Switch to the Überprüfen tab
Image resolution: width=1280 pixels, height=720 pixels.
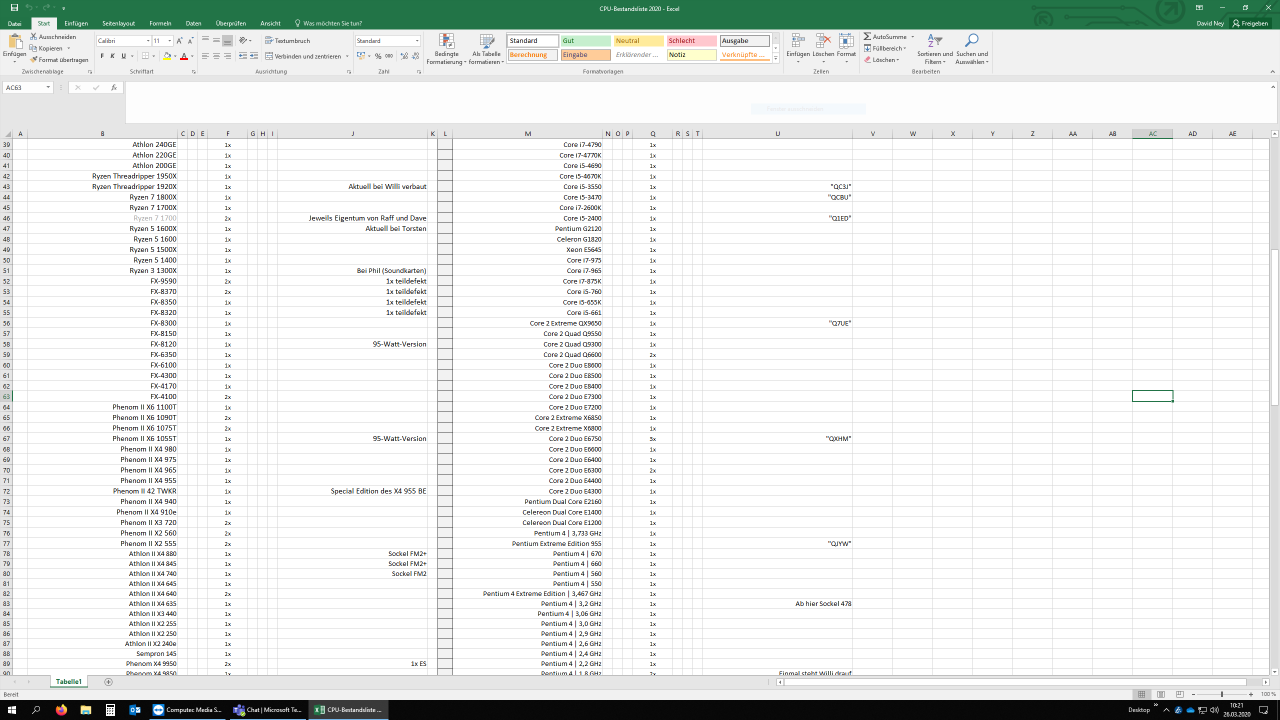coord(231,23)
